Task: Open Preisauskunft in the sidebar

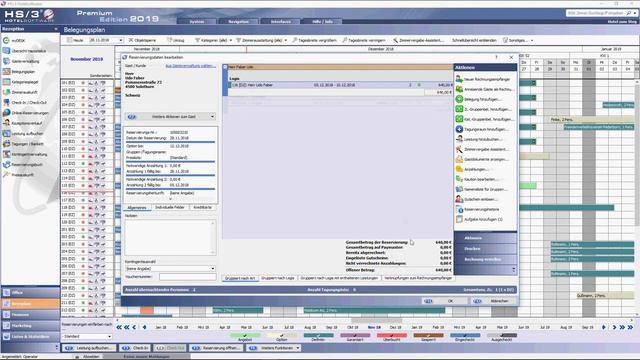Action: [x=23, y=175]
